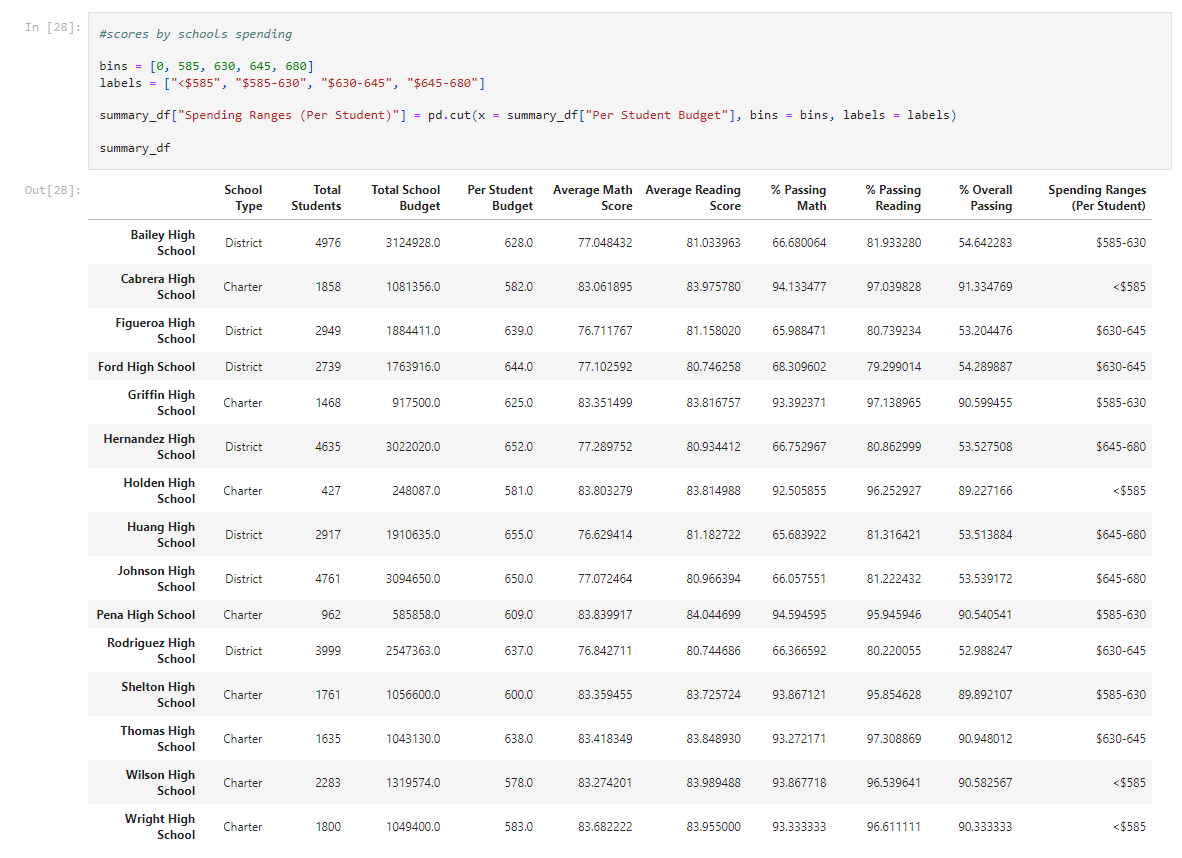Select the "Ford High School" row label
This screenshot has height=858, width=1182.
(x=146, y=366)
